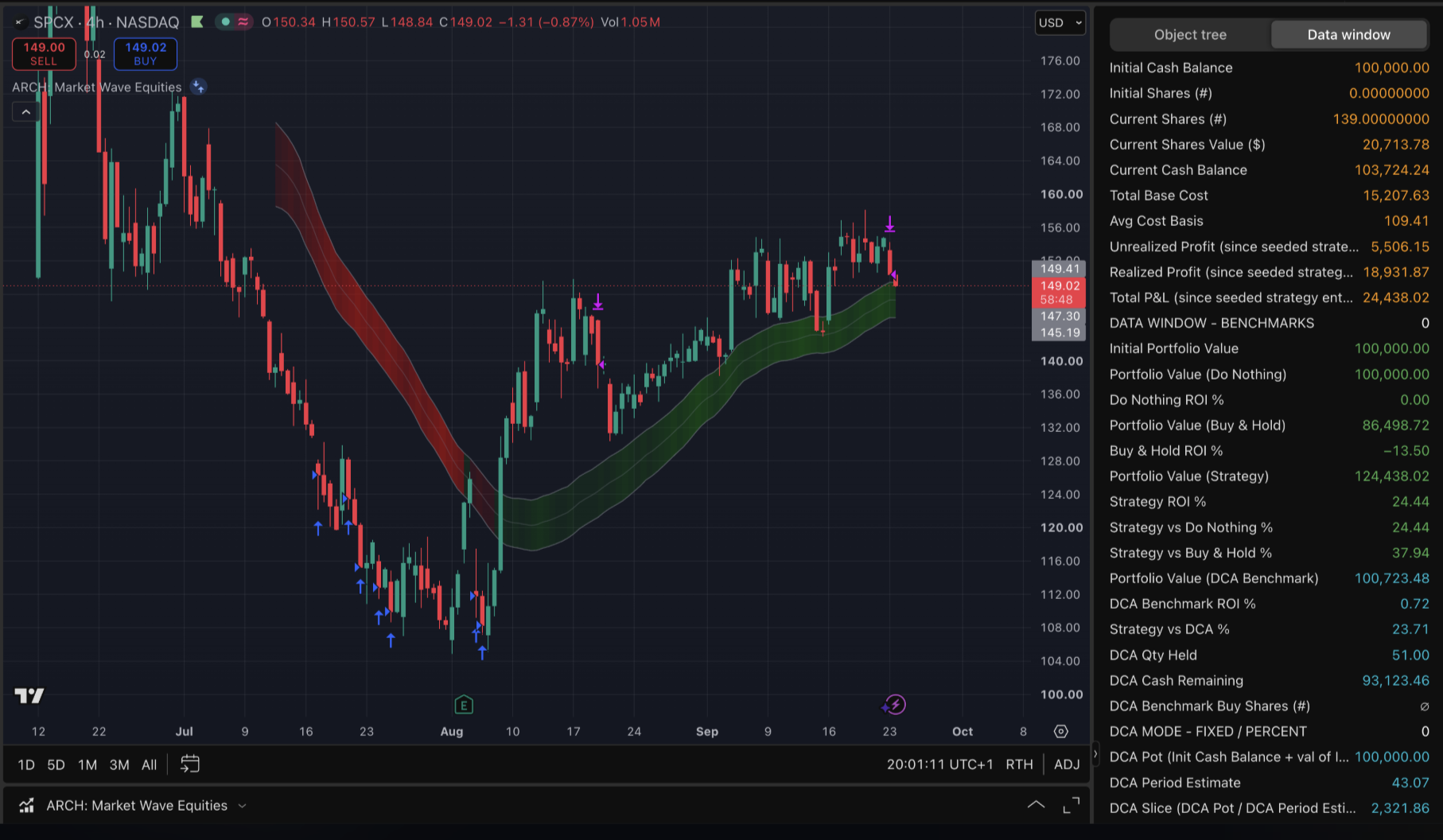Select the 5D time range

[56, 764]
